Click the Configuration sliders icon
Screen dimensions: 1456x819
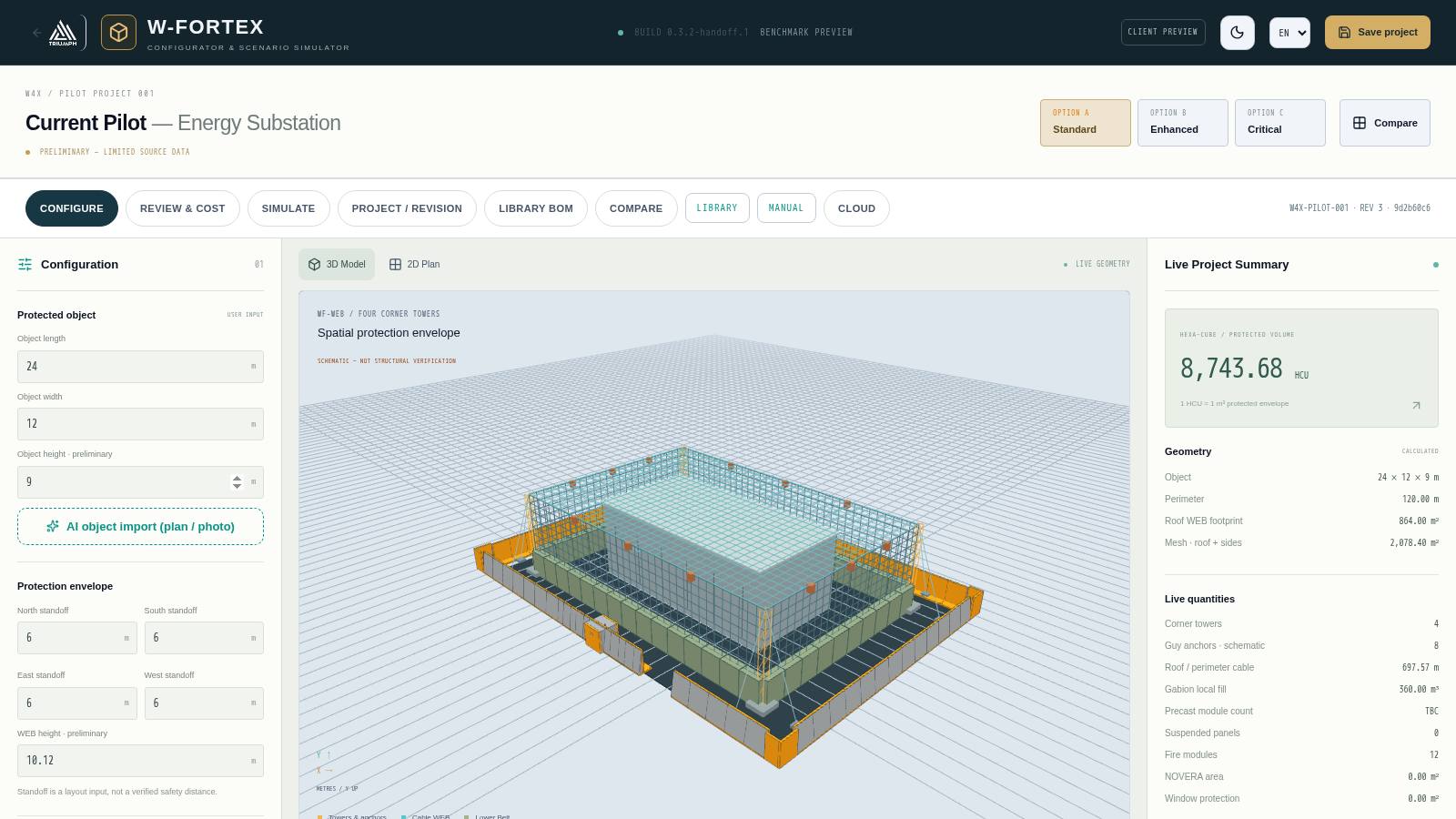25,265
